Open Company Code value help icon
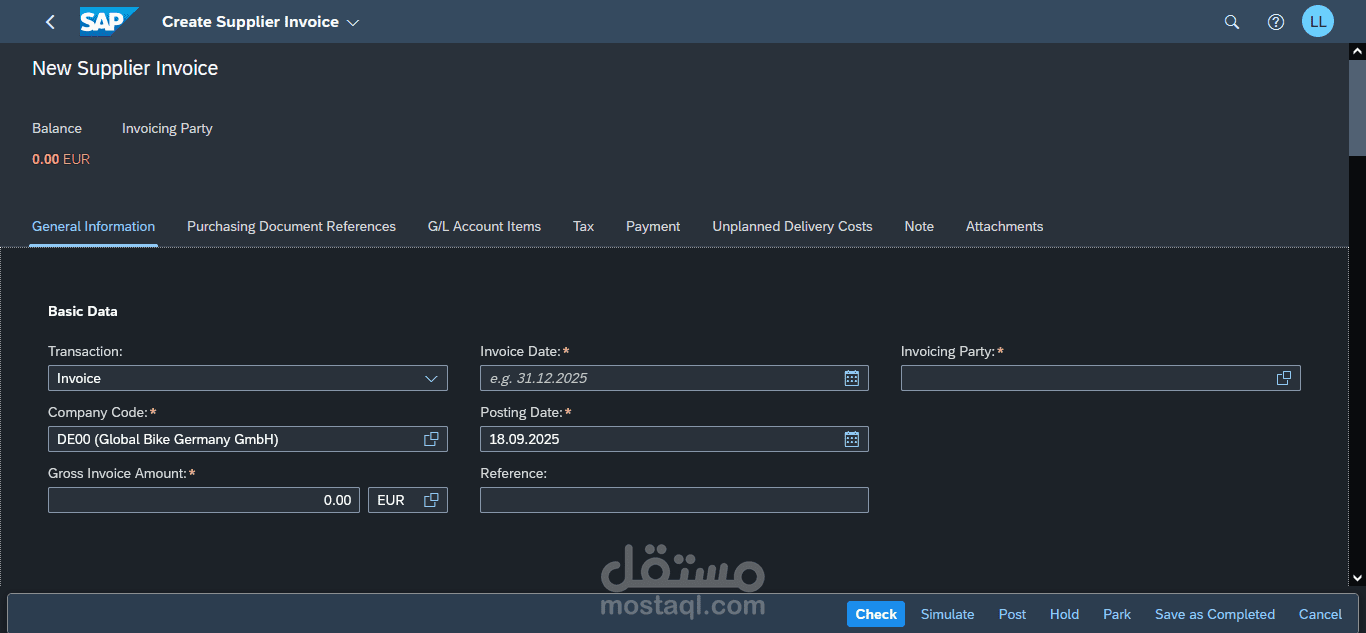Image resolution: width=1366 pixels, height=633 pixels. [431, 439]
